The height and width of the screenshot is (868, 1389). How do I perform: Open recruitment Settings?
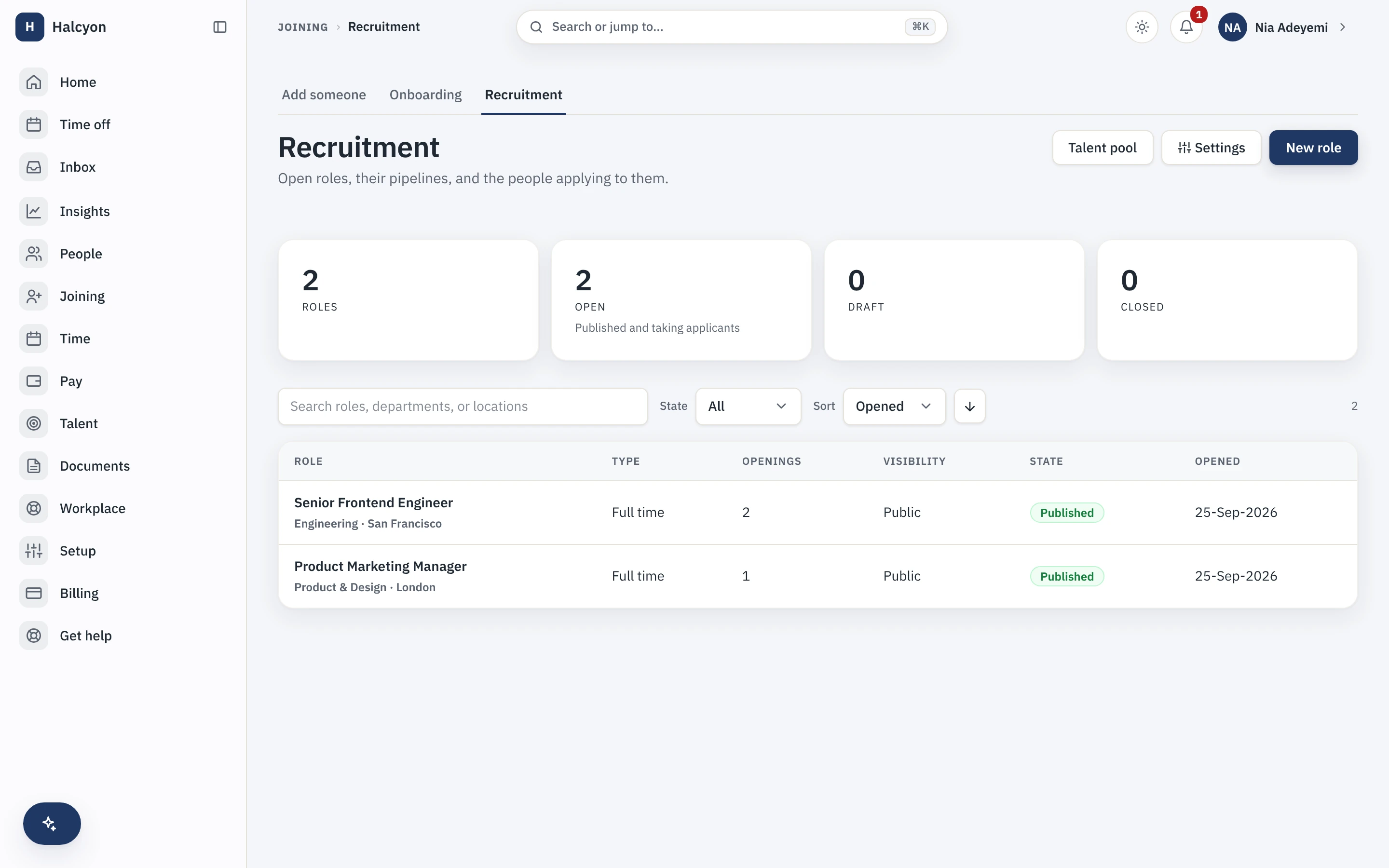(x=1211, y=148)
